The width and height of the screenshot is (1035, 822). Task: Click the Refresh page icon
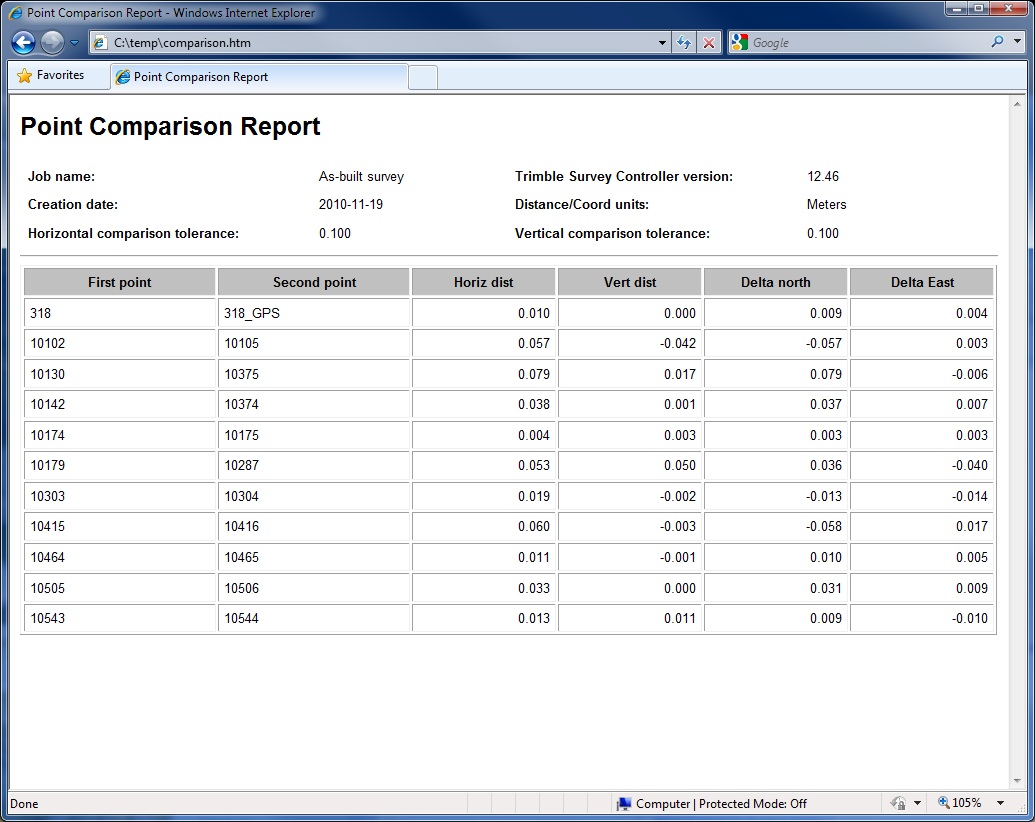[x=684, y=43]
